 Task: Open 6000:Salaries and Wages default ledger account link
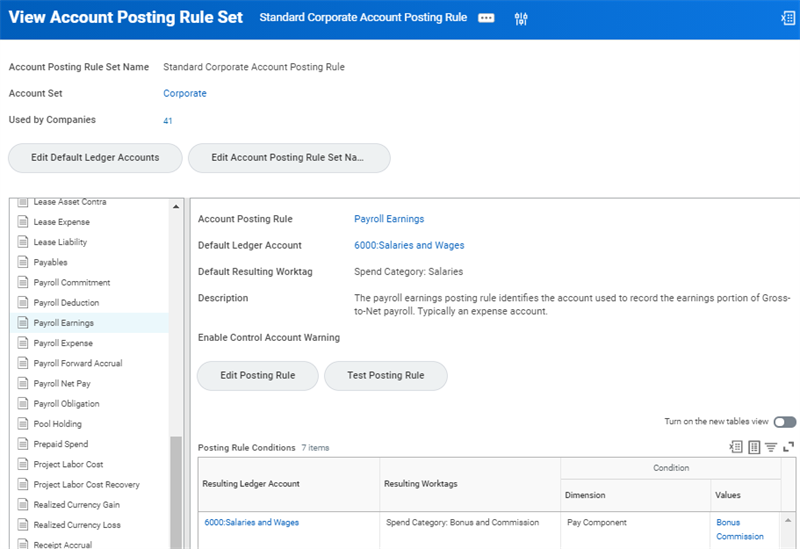coord(409,245)
